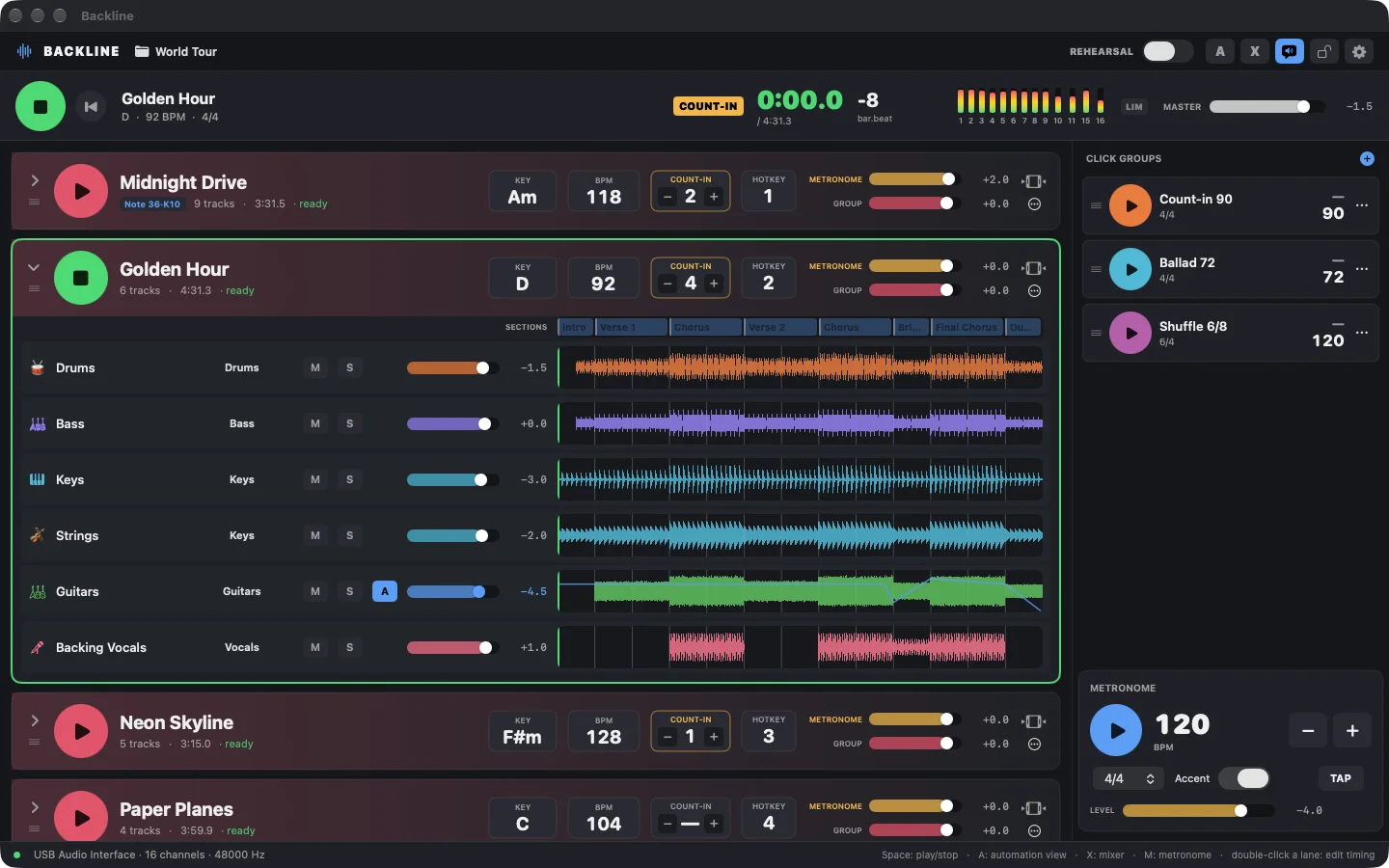Stop playback with the green transport button

pos(41,107)
